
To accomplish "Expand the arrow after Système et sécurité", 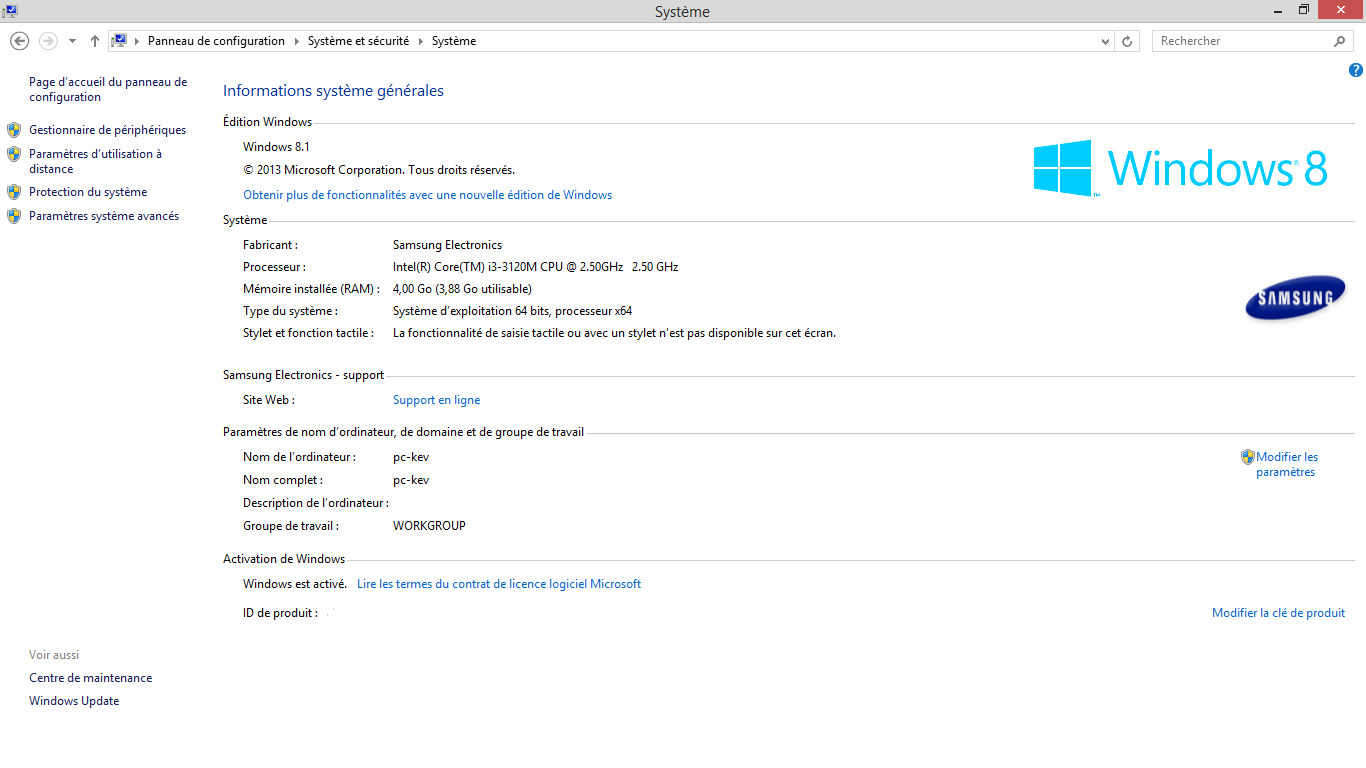I will tap(420, 41).
